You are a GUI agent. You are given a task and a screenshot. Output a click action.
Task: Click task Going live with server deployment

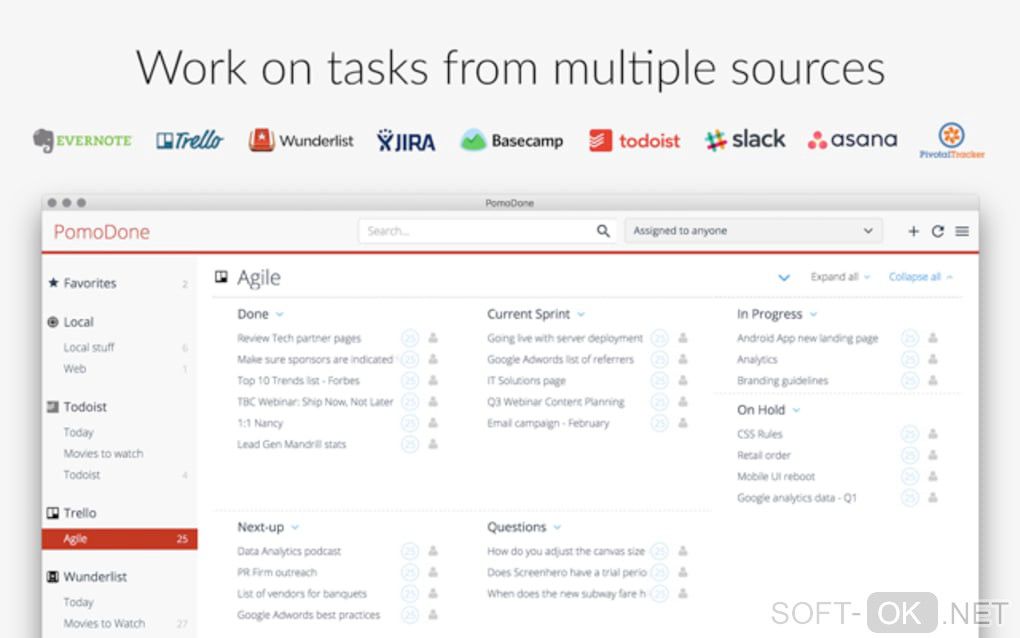[x=565, y=338]
